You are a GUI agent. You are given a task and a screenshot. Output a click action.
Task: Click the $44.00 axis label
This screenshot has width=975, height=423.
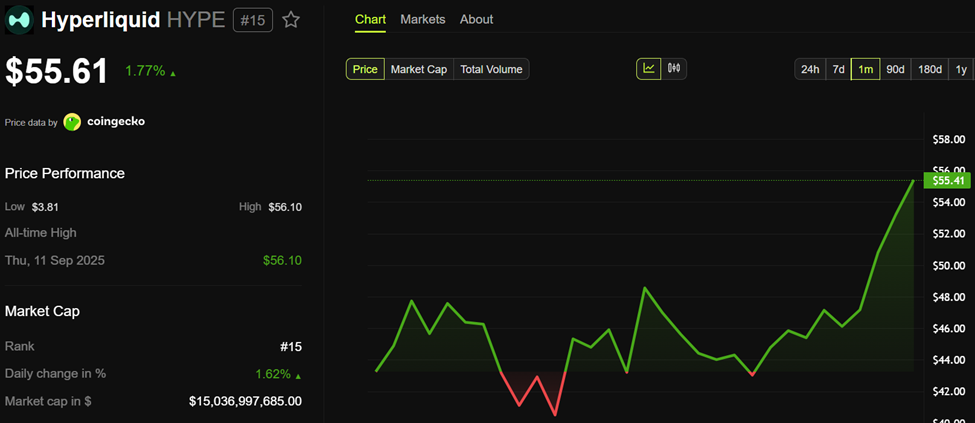tap(949, 360)
